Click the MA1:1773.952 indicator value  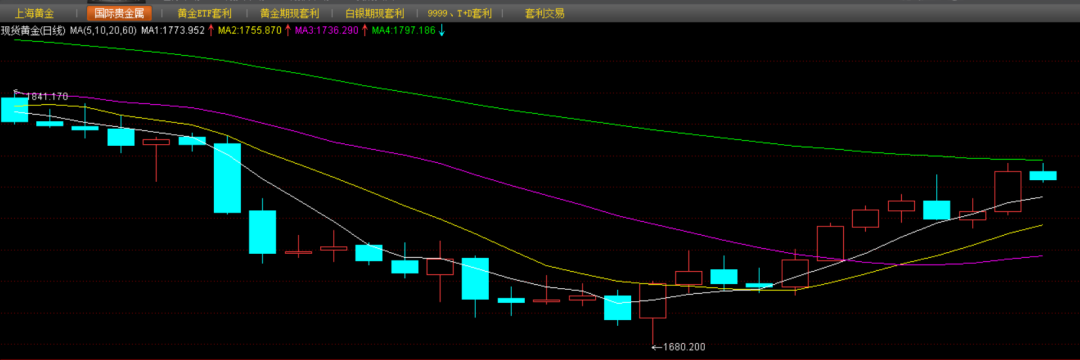(x=173, y=30)
